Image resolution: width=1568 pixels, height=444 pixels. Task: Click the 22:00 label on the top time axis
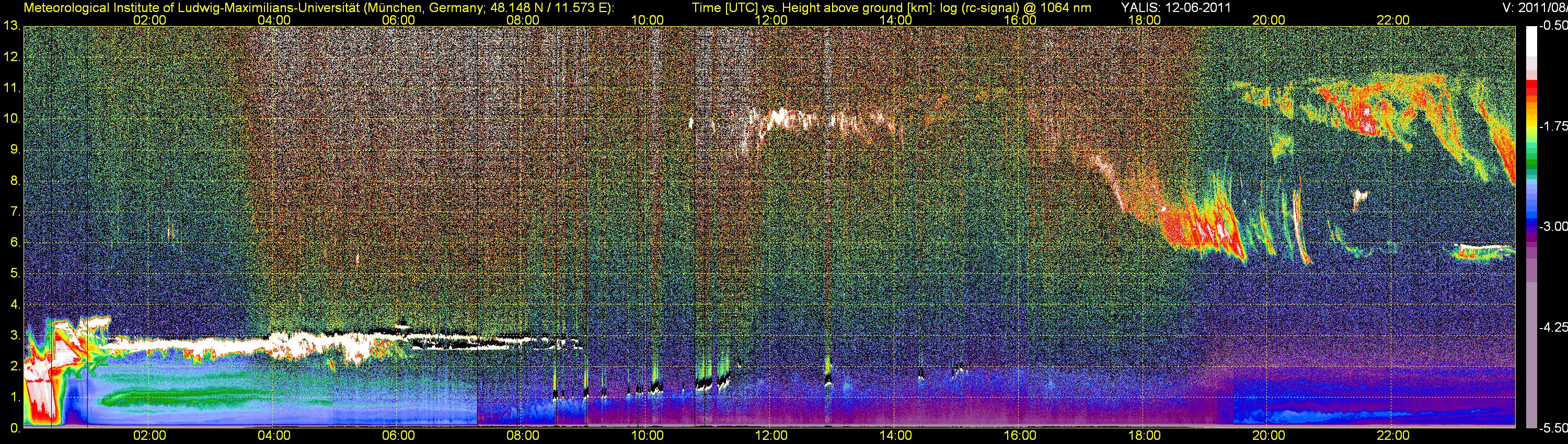click(x=1393, y=20)
